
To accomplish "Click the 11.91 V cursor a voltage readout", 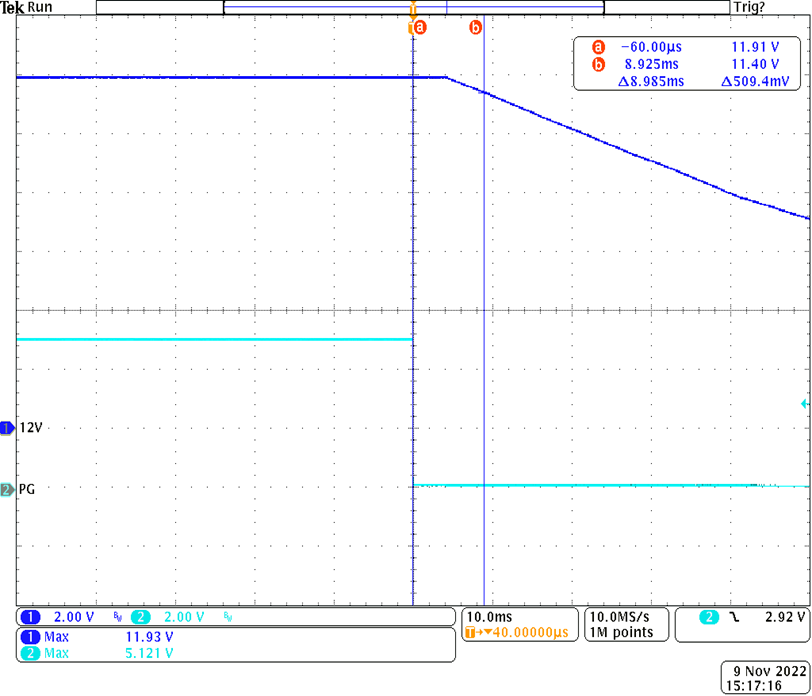I will [x=755, y=47].
